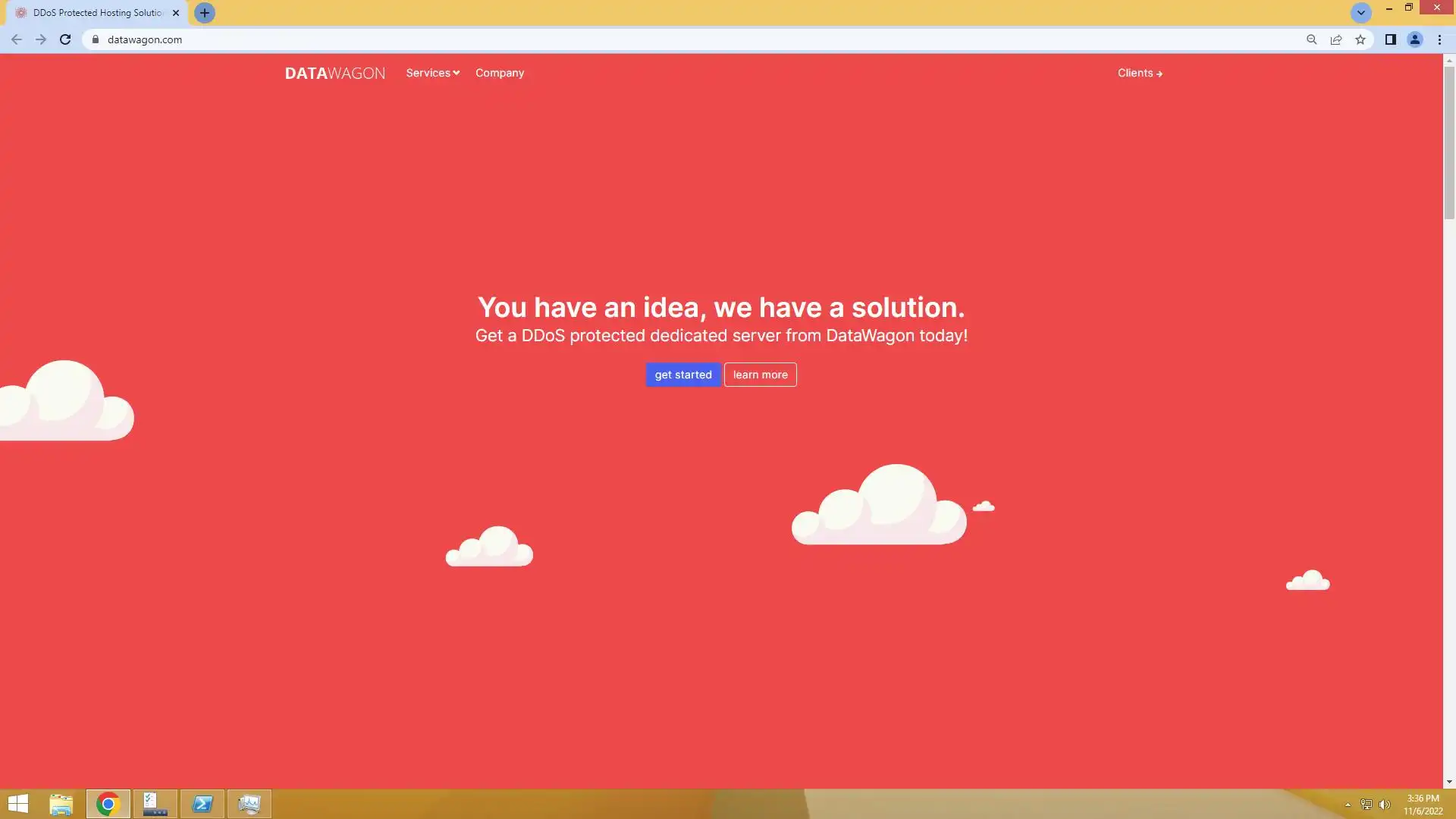Open the Chrome profile avatar
The height and width of the screenshot is (819, 1456).
(x=1414, y=39)
